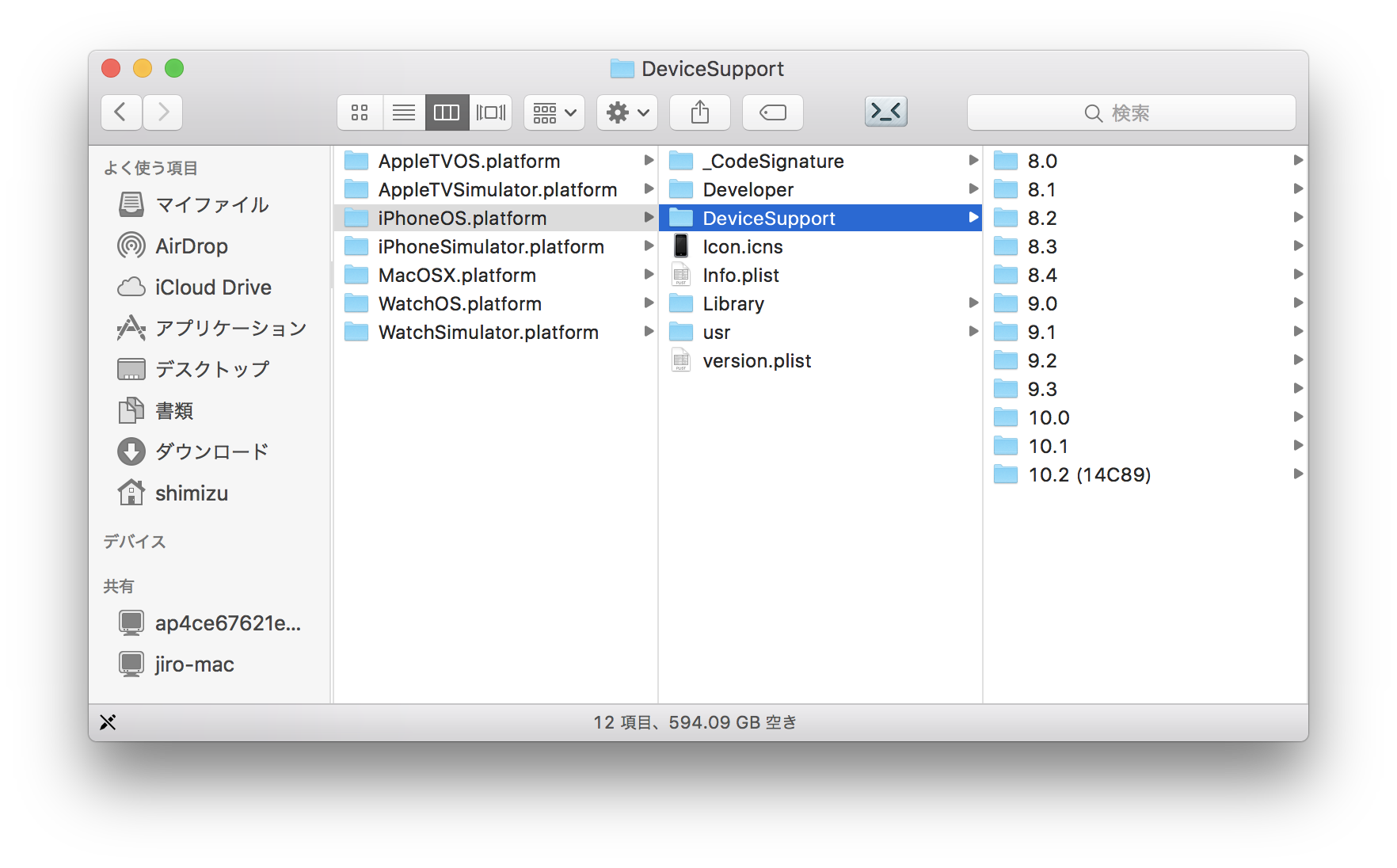Expand the 10.2 (14C89) folder arrow
Viewport: 1397px width, 868px height.
click(x=1297, y=474)
